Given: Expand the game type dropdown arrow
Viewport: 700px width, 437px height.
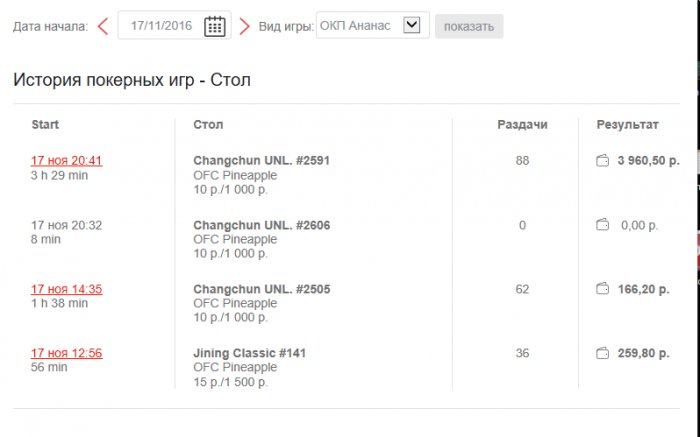Looking at the screenshot, I should [411, 26].
